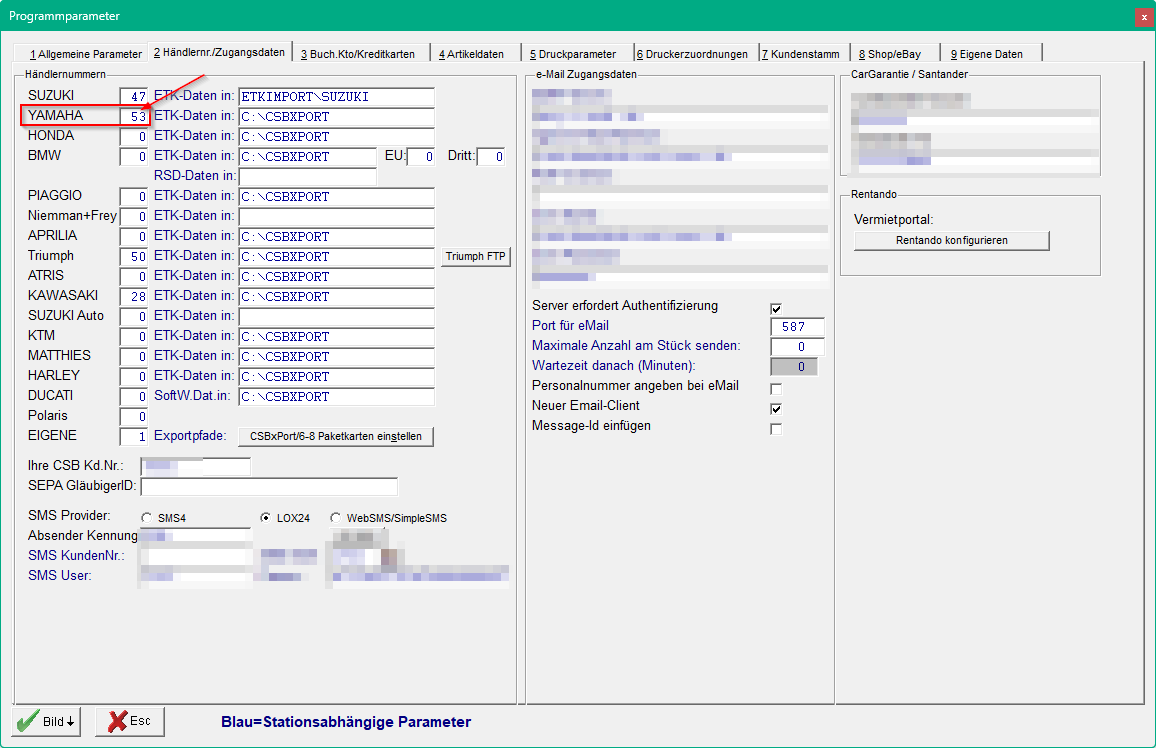
Task: Cancel with the red X Esc button
Action: click(130, 721)
